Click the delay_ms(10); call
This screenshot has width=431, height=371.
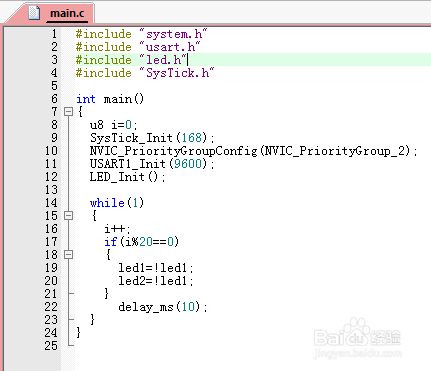[x=163, y=307]
